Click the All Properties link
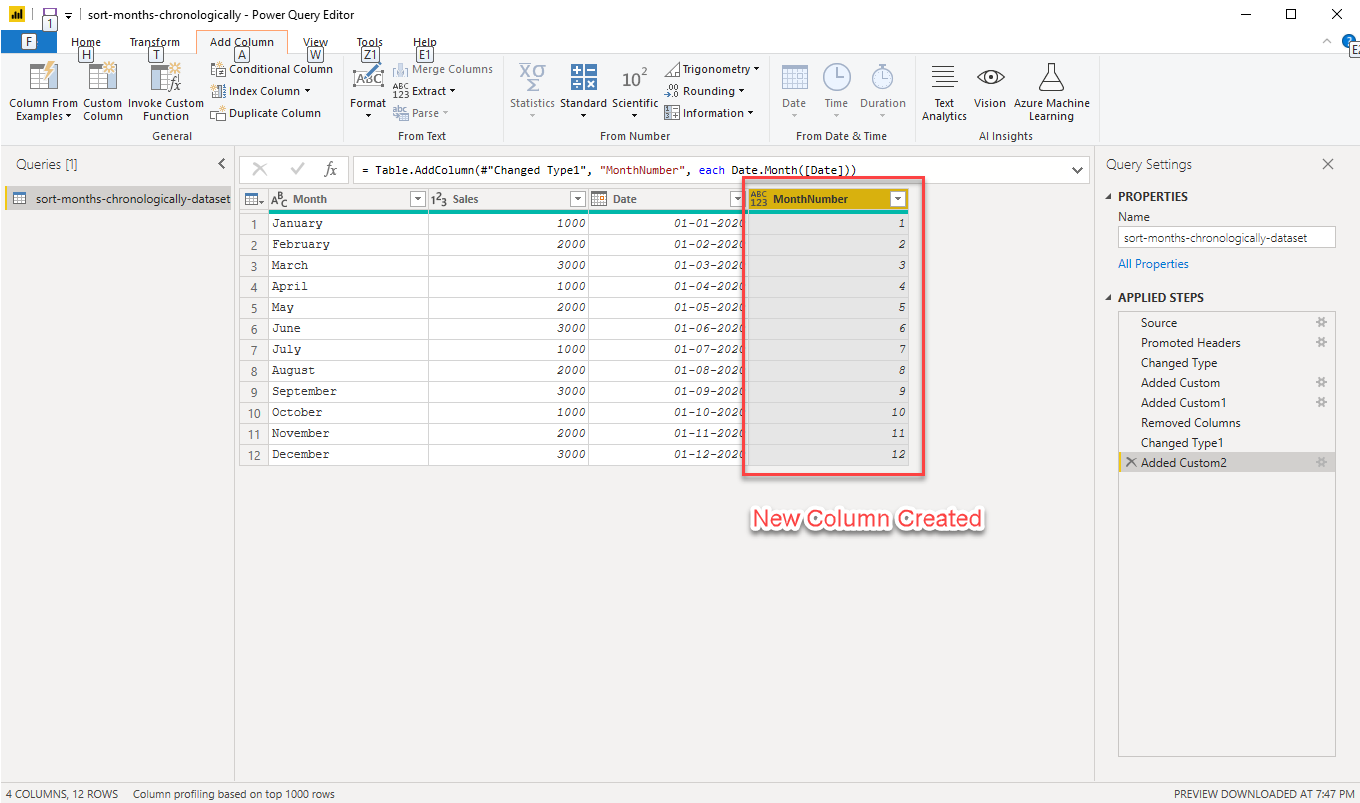This screenshot has height=803, width=1360. tap(1153, 263)
